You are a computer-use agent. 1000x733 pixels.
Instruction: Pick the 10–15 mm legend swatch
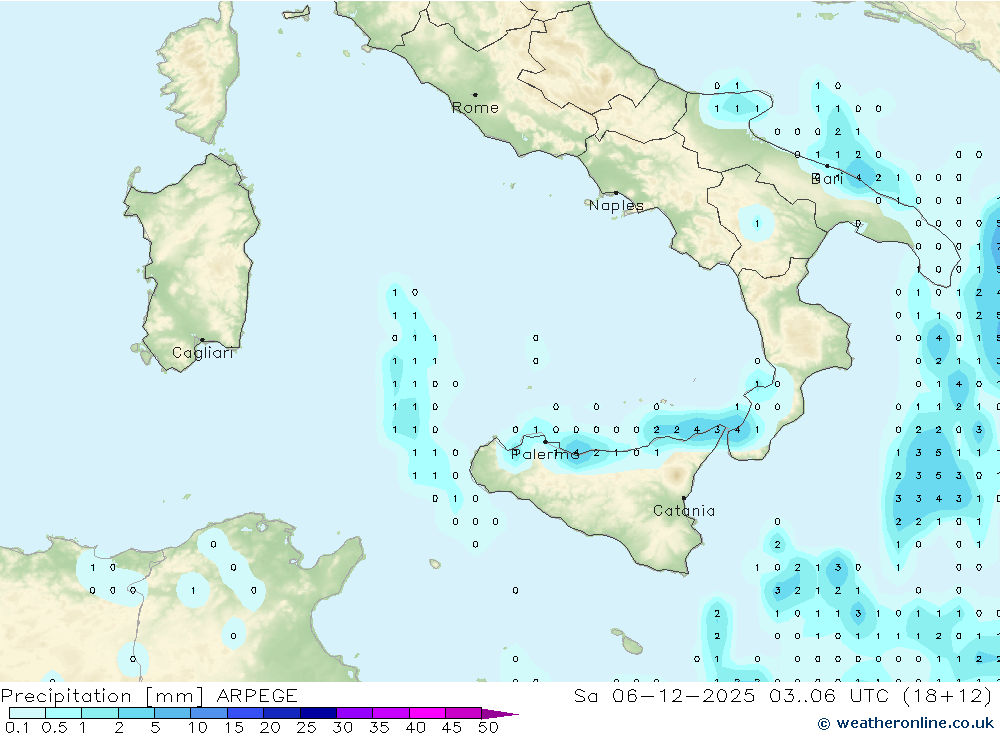coord(209,713)
